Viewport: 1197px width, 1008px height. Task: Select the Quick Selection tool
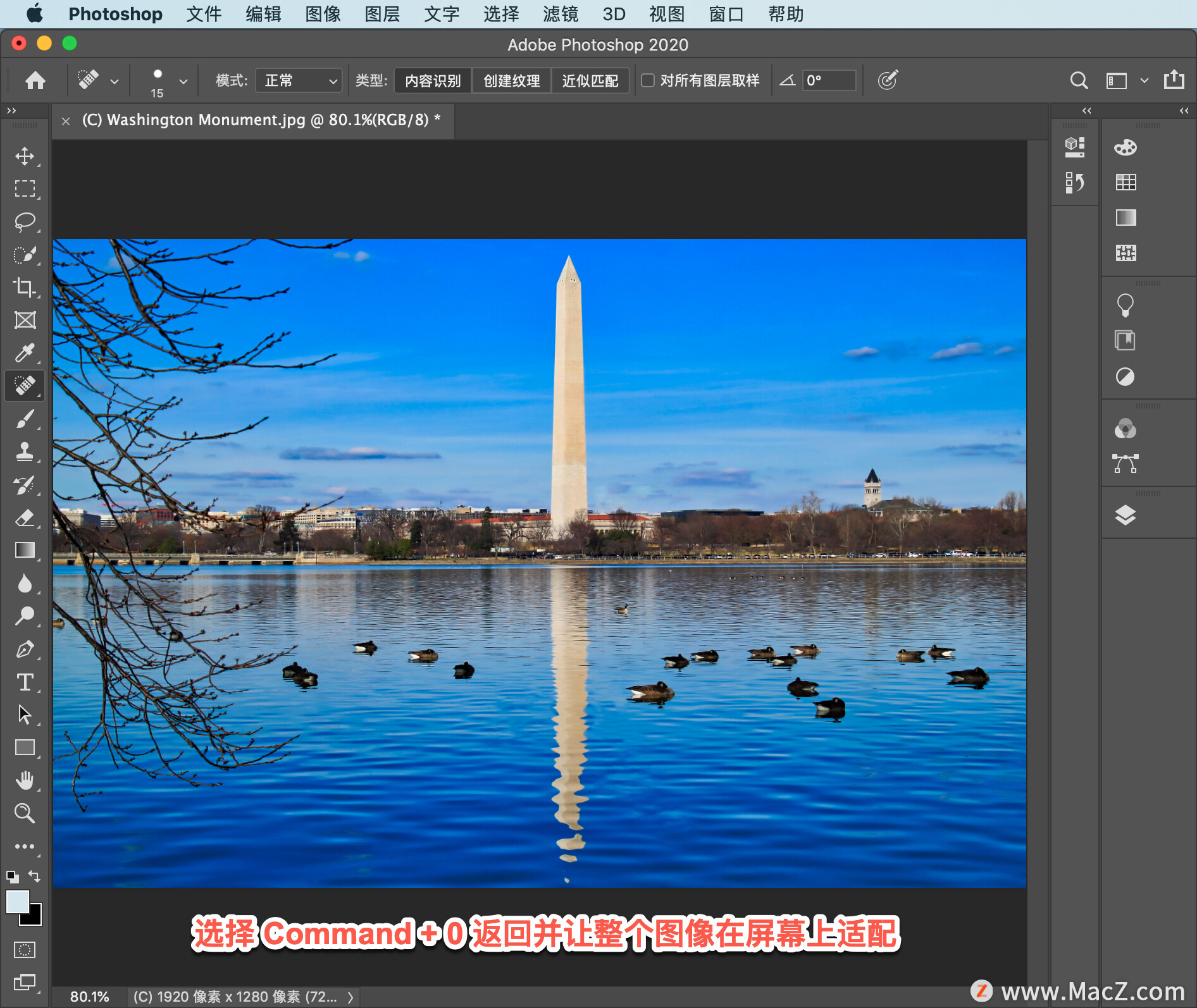coord(25,255)
